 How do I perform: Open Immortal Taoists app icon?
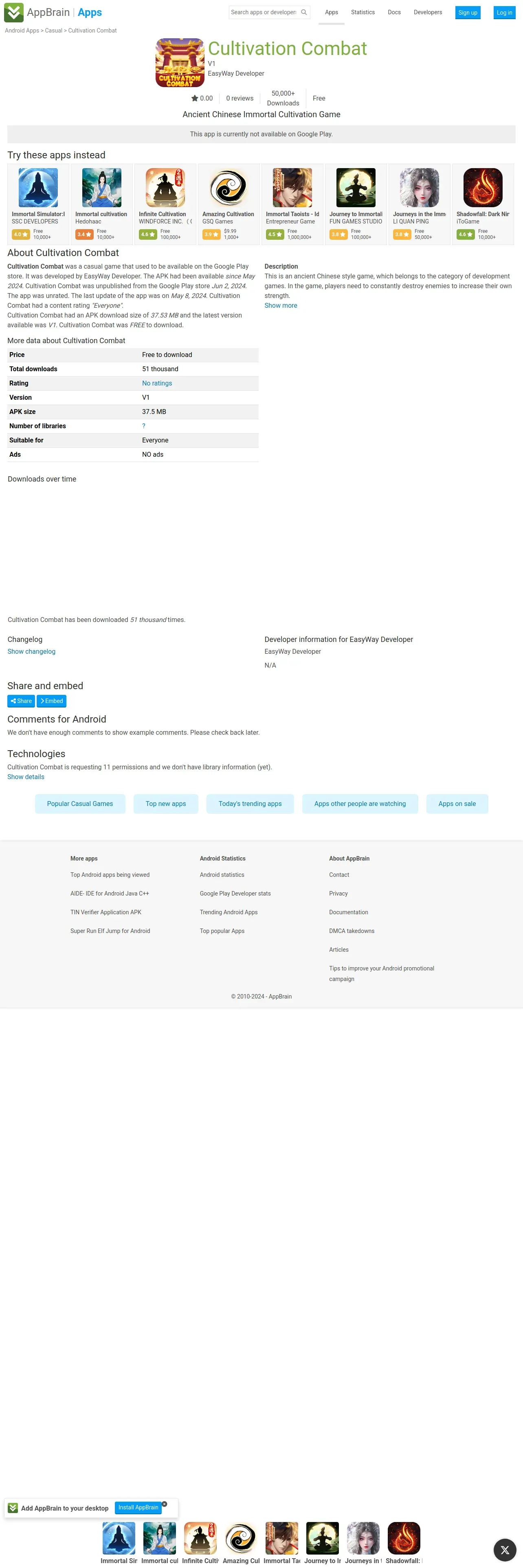coord(292,188)
